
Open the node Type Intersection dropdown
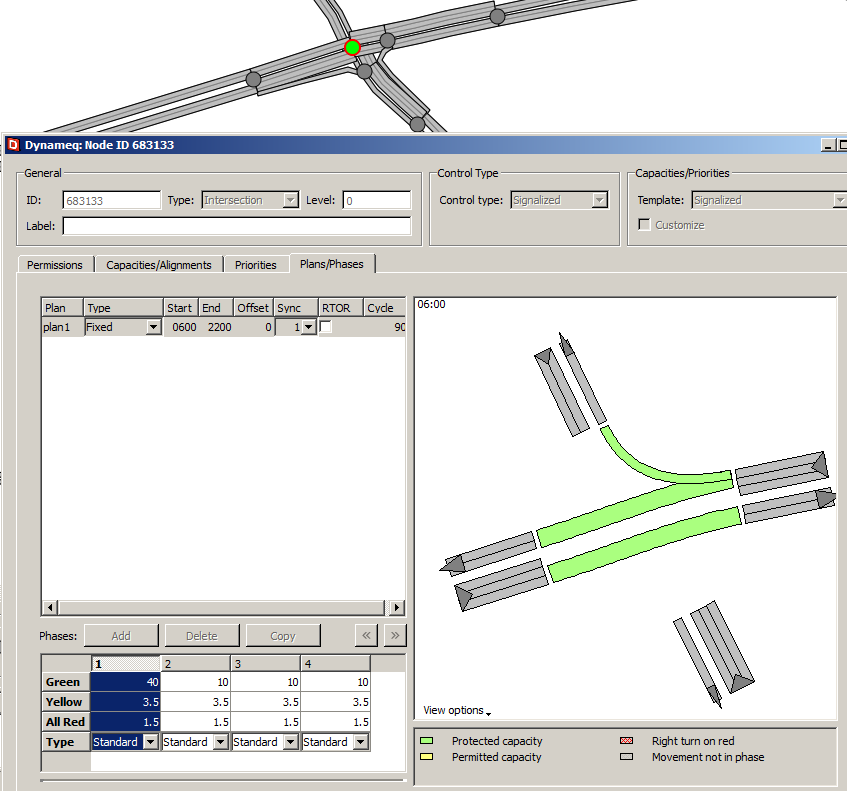291,200
